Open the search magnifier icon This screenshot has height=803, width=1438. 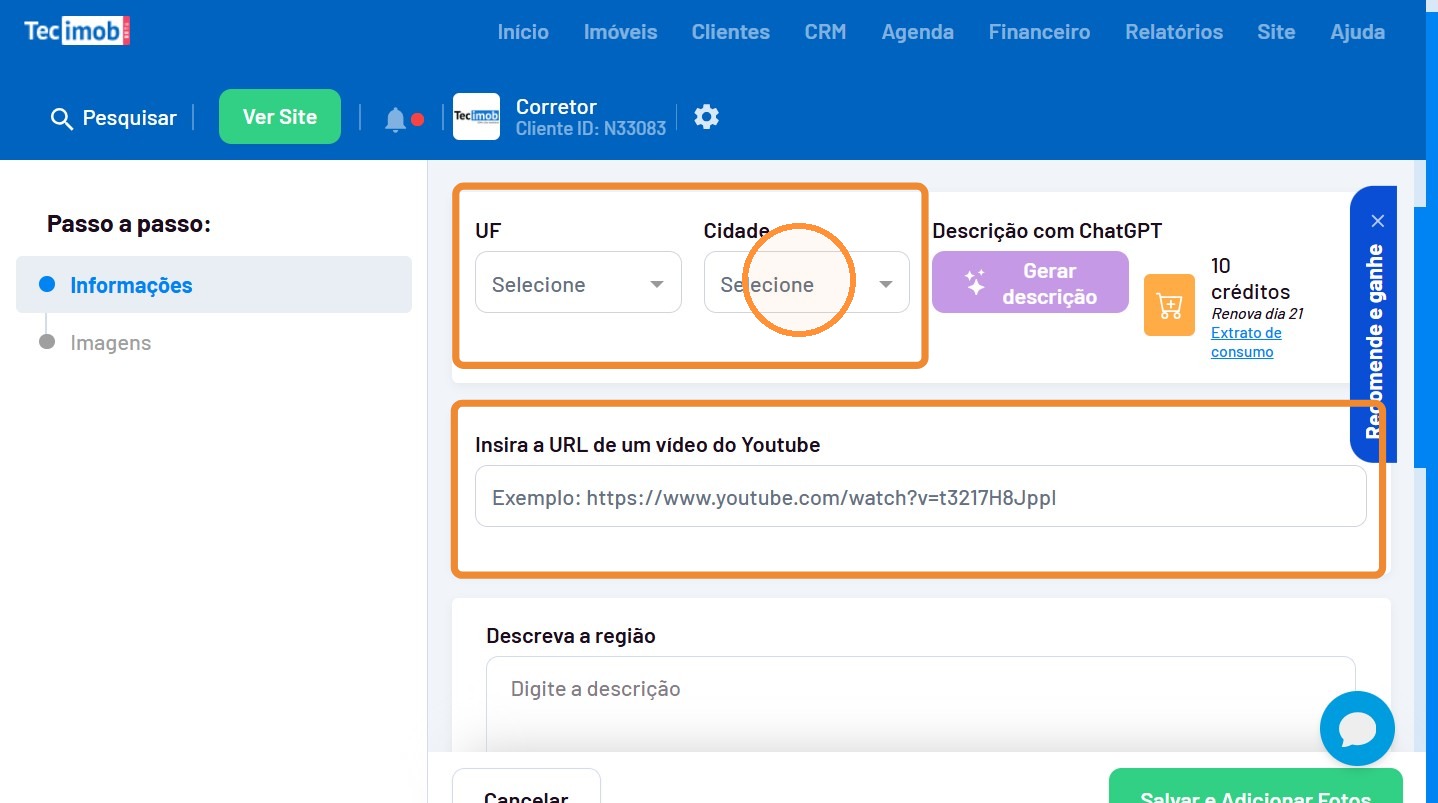click(x=62, y=119)
